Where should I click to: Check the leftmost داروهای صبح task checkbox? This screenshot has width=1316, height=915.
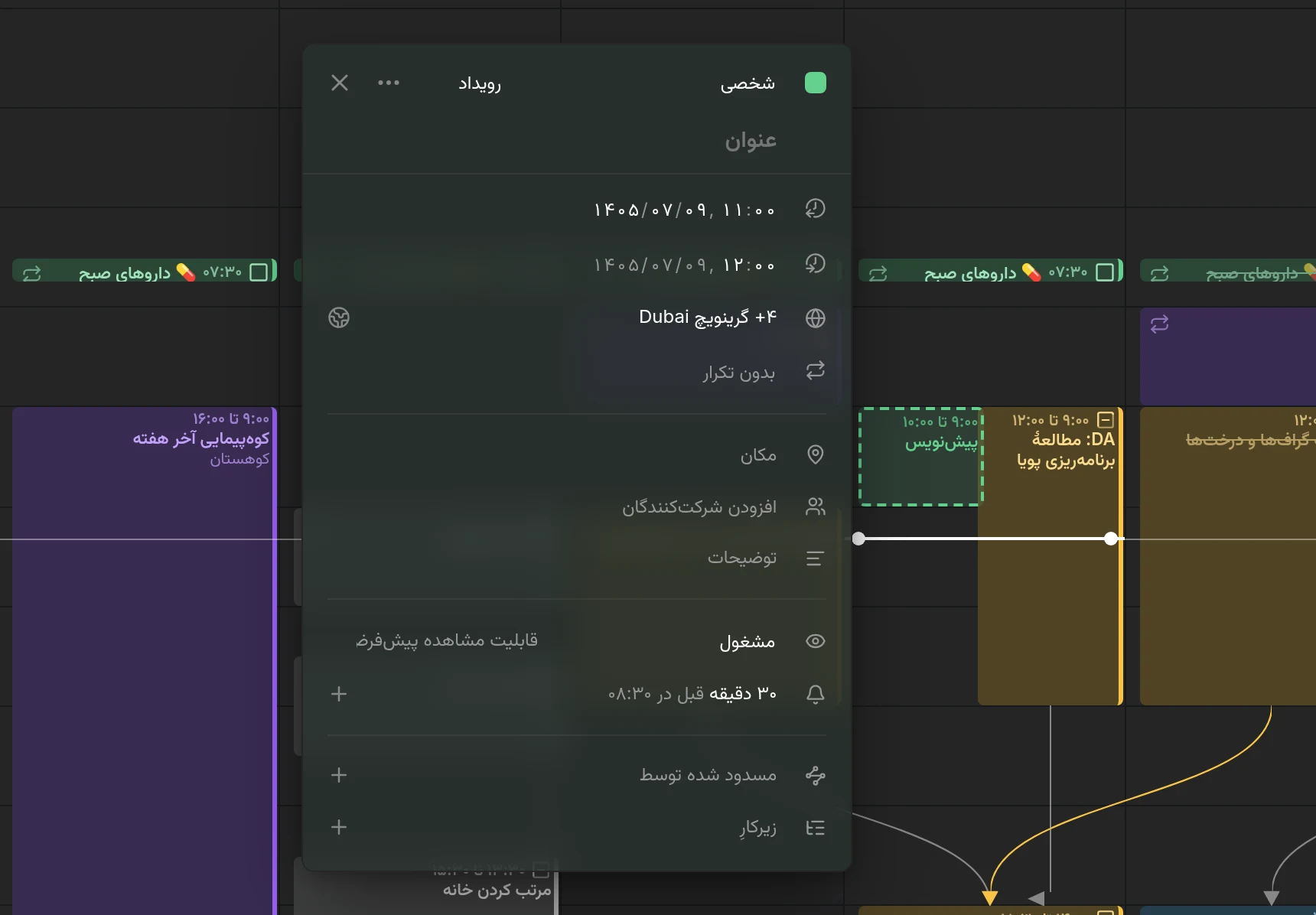pos(259,272)
